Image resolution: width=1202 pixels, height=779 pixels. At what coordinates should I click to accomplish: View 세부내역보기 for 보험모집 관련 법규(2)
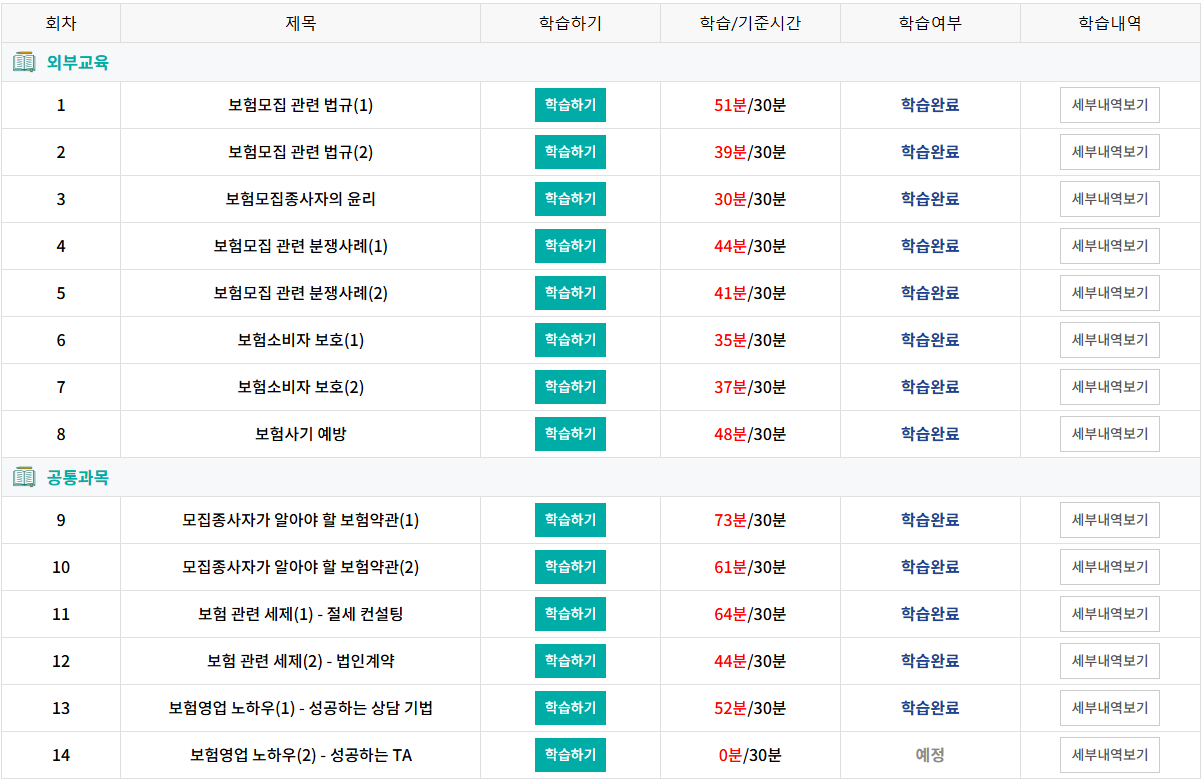pos(1110,152)
